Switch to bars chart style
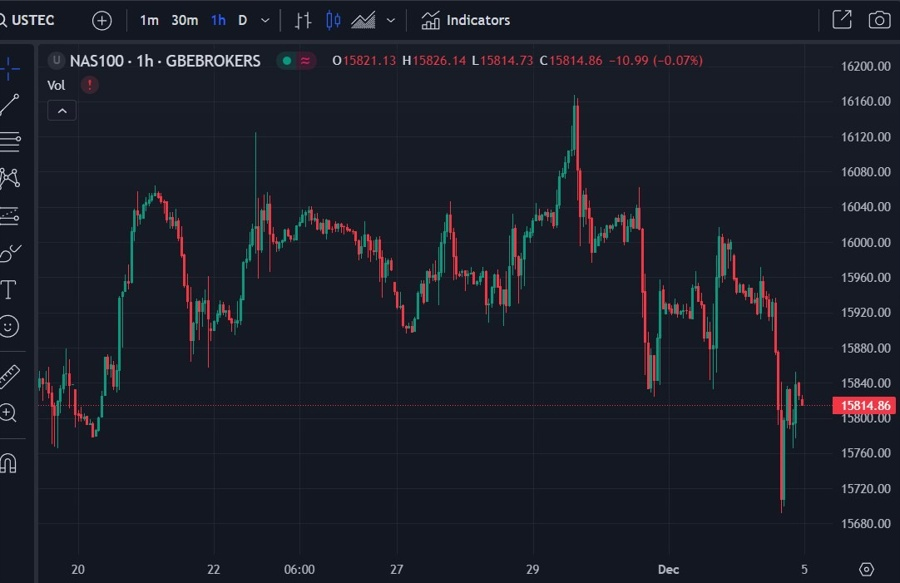Screen dimensions: 900x583 tap(302, 21)
